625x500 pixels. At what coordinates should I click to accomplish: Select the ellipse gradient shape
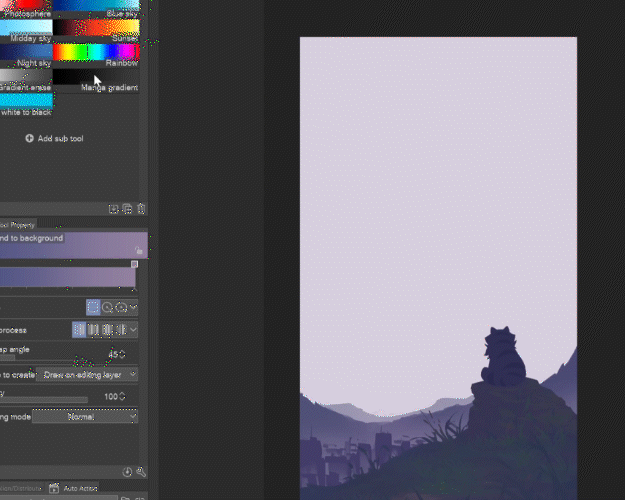(x=121, y=307)
